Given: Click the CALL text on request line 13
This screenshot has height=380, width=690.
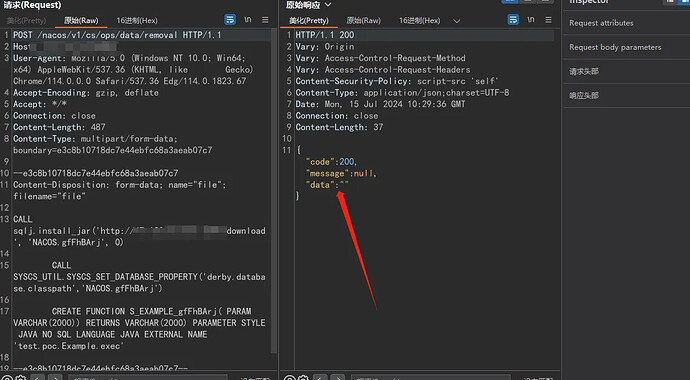Looking at the screenshot, I should click(22, 219).
